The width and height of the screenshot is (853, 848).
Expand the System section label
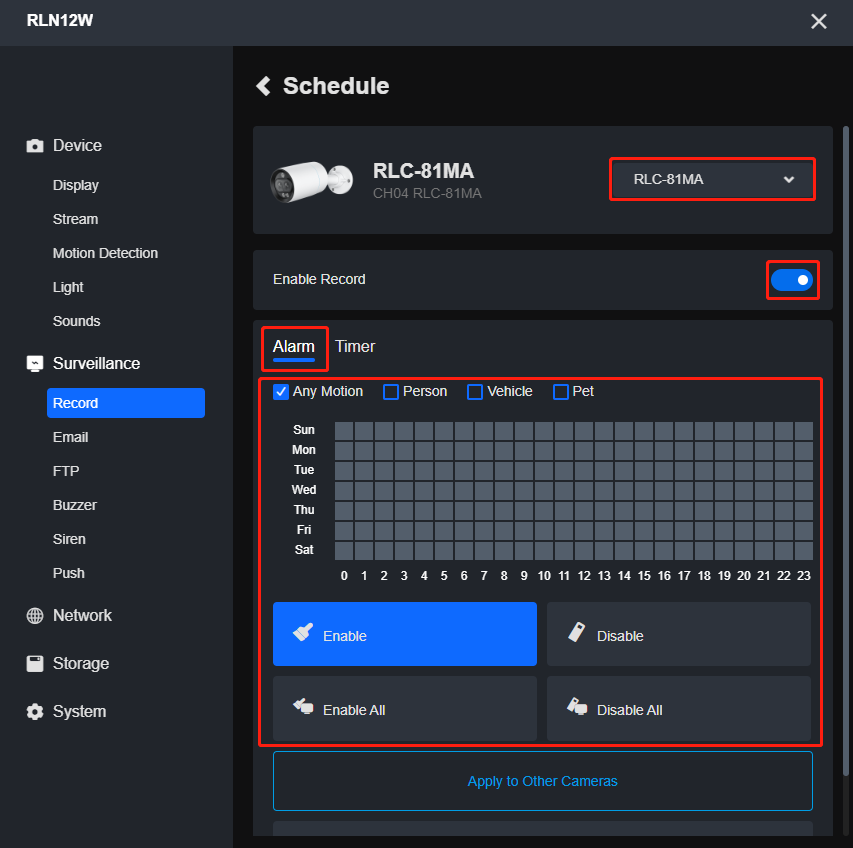79,711
